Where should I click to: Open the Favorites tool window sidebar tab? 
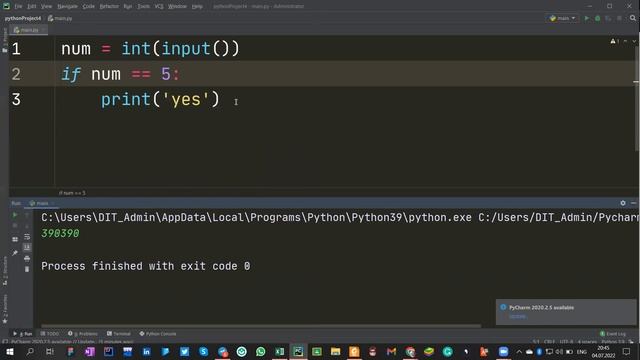pyautogui.click(x=4, y=309)
